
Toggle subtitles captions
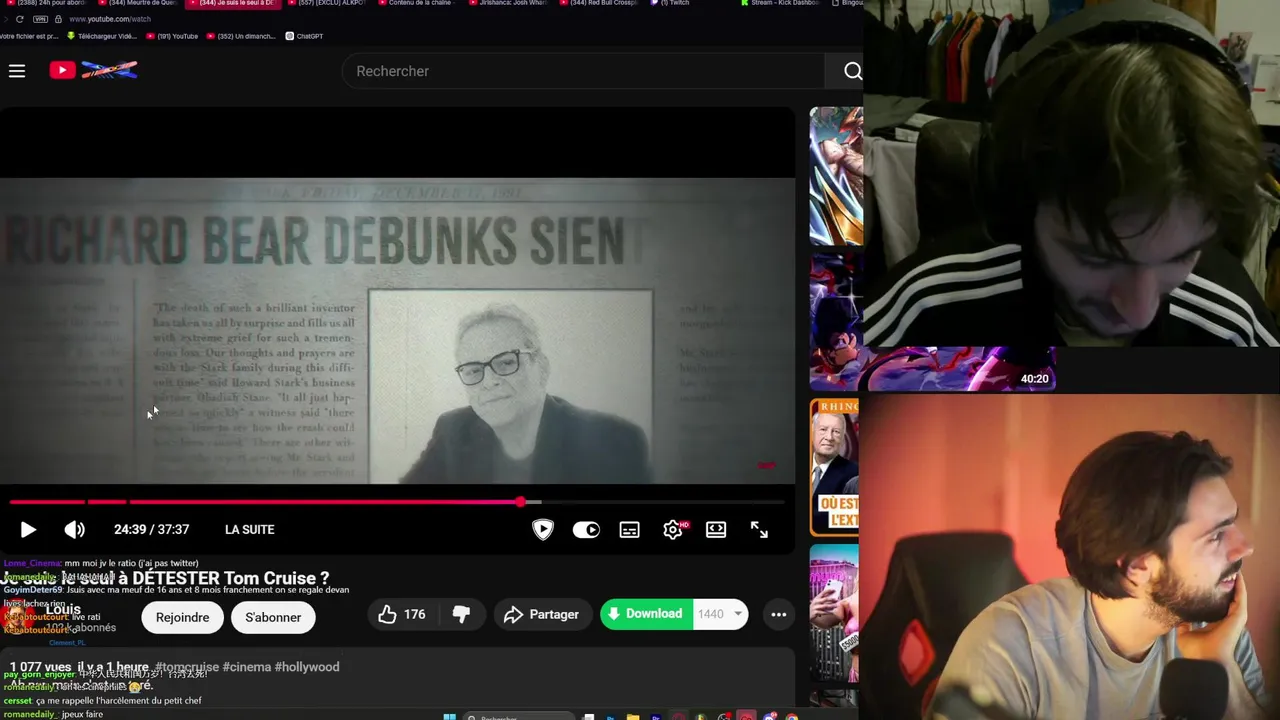tap(629, 529)
